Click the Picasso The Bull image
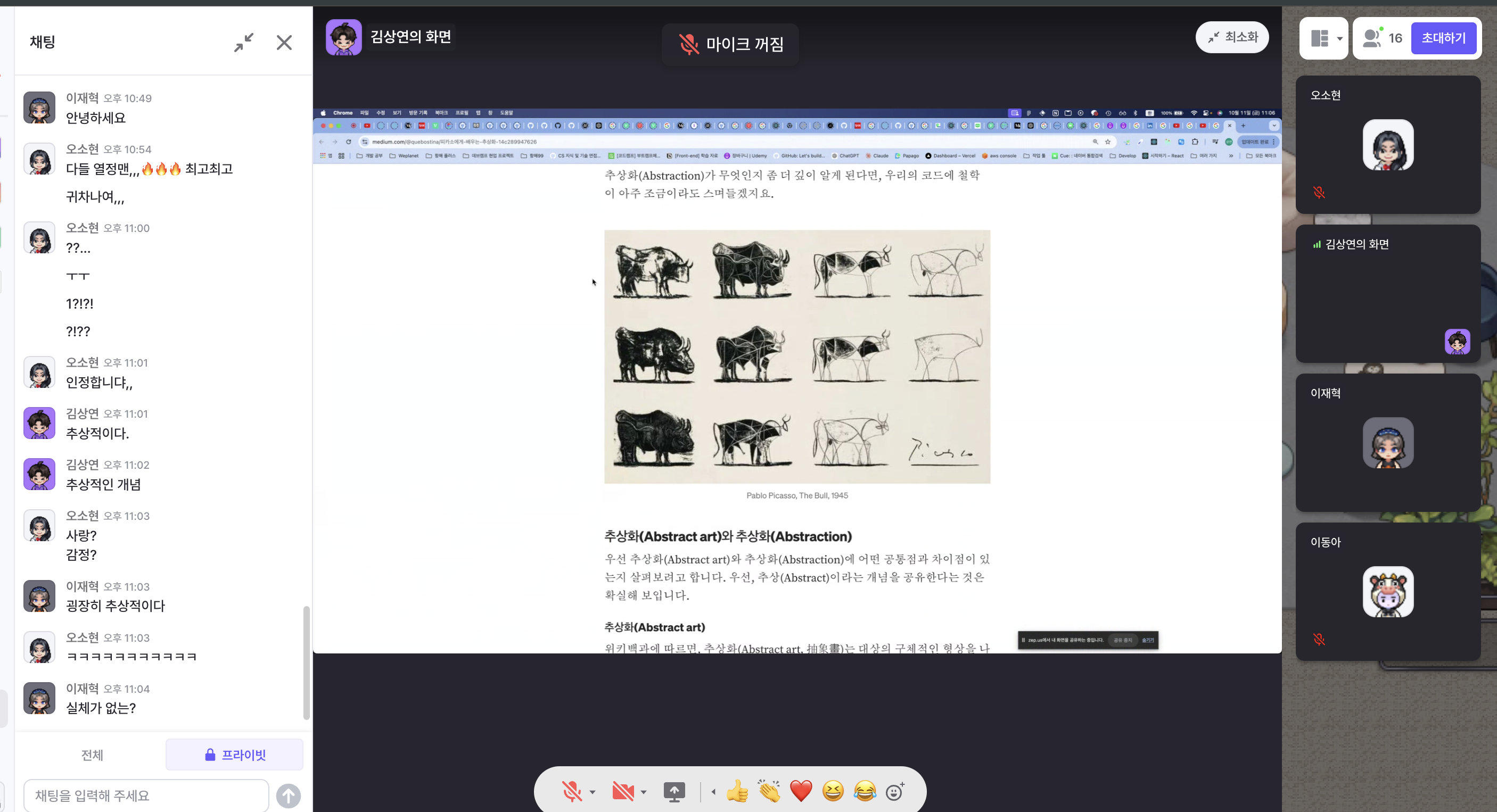 tap(797, 357)
